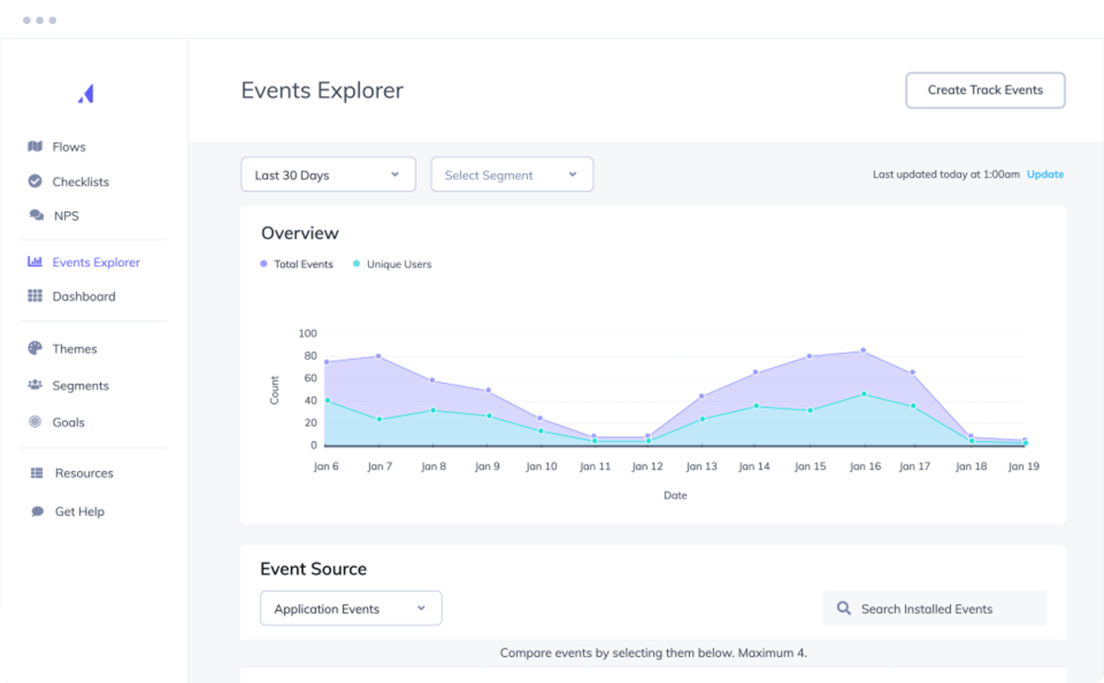Select the Jan 16 peak data point
The height and width of the screenshot is (683, 1104).
point(863,350)
